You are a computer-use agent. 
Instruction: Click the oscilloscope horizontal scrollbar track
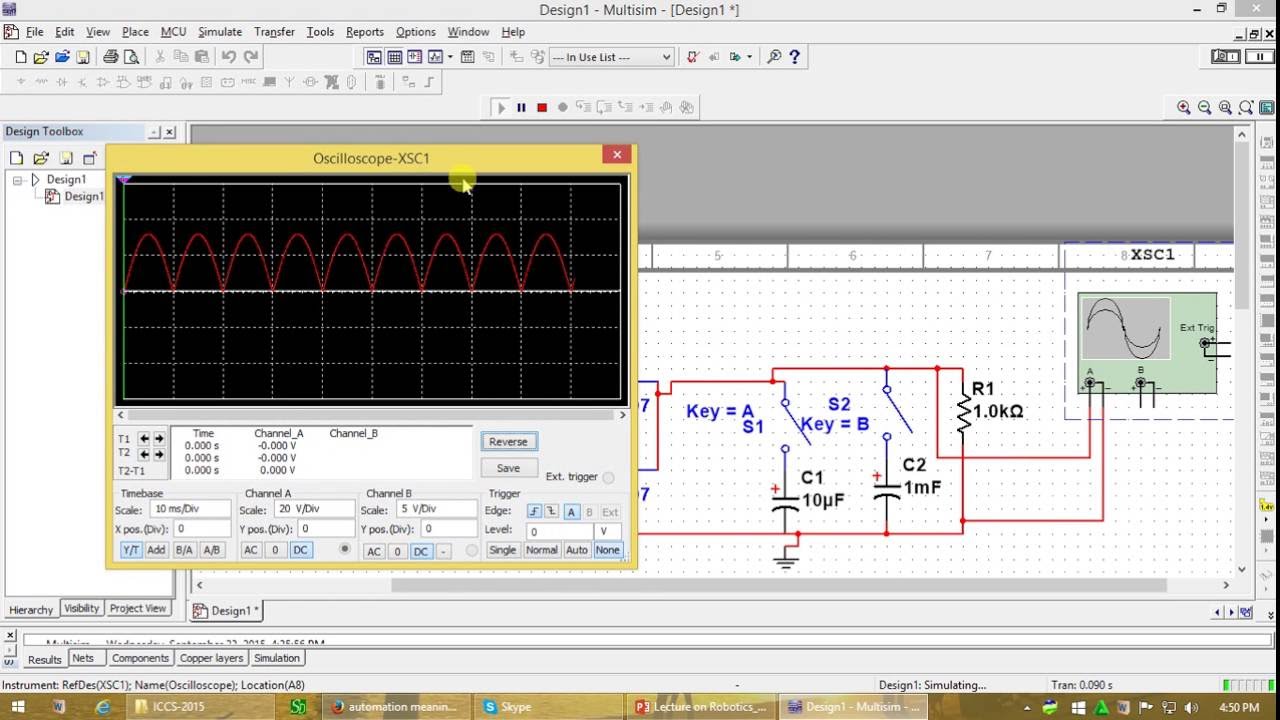(x=371, y=415)
